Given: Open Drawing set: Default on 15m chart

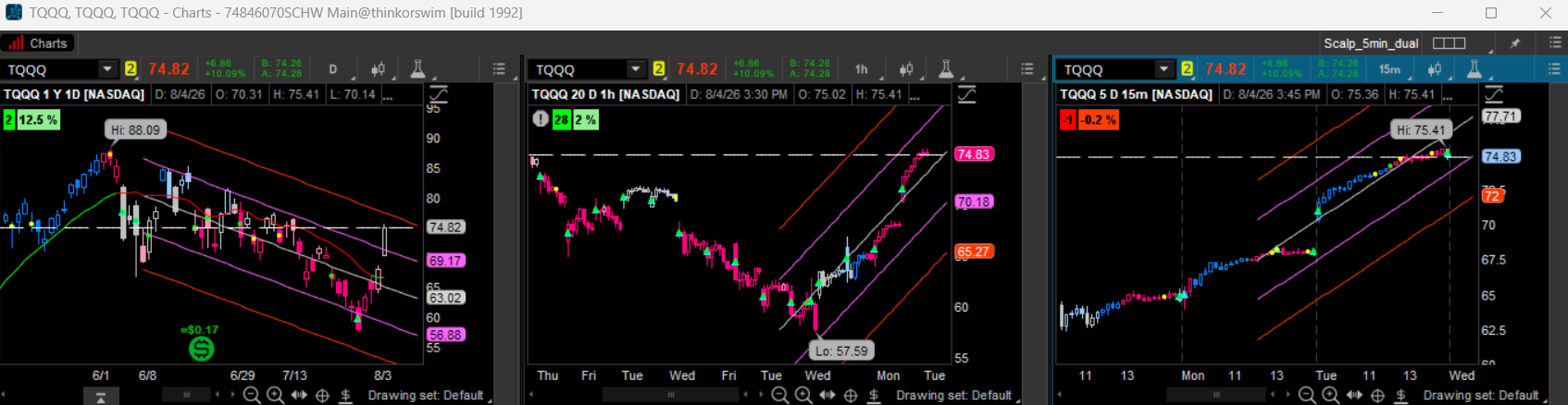Looking at the screenshot, I should (x=1481, y=396).
